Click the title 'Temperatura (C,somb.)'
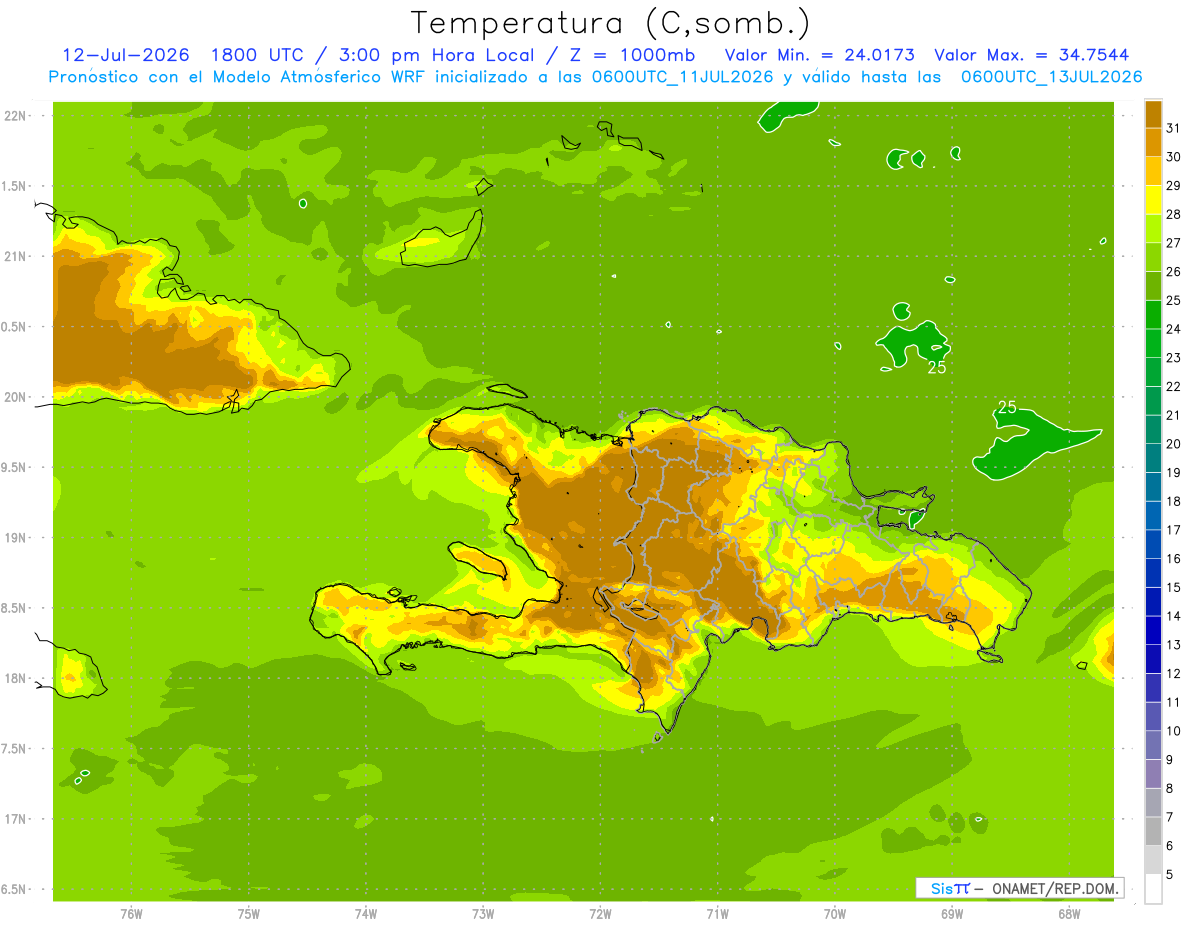The image size is (1200, 927). tap(611, 22)
